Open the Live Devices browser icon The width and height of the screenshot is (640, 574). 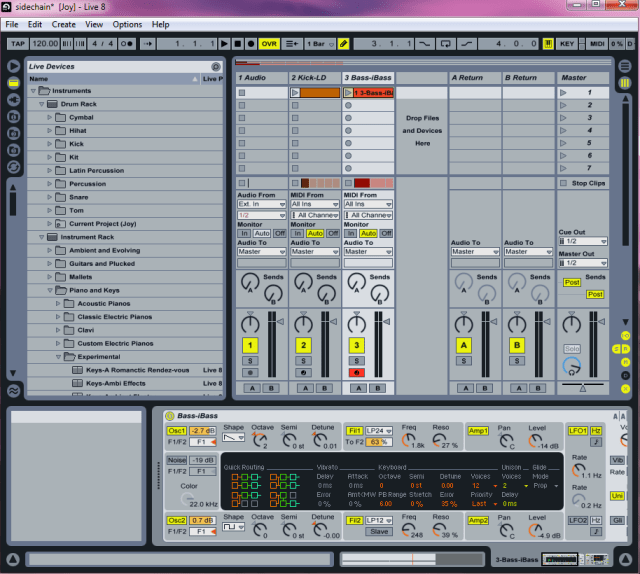pos(13,66)
